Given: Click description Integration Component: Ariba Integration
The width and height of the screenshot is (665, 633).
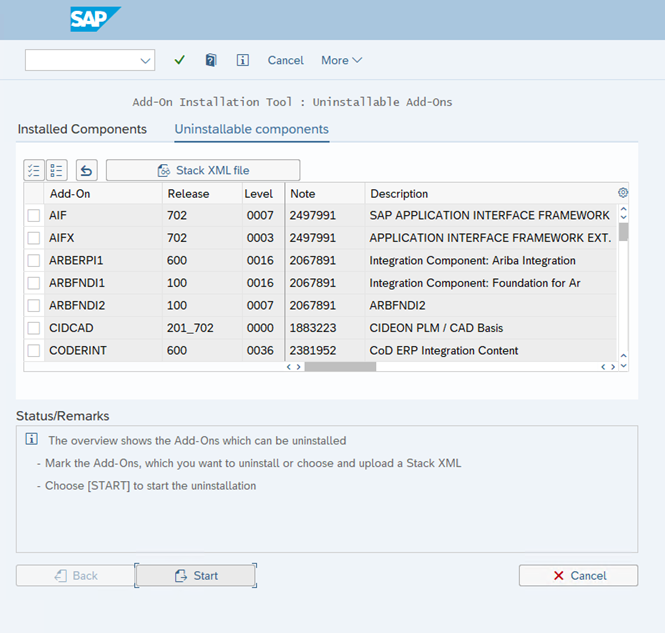Looking at the screenshot, I should pos(472,260).
